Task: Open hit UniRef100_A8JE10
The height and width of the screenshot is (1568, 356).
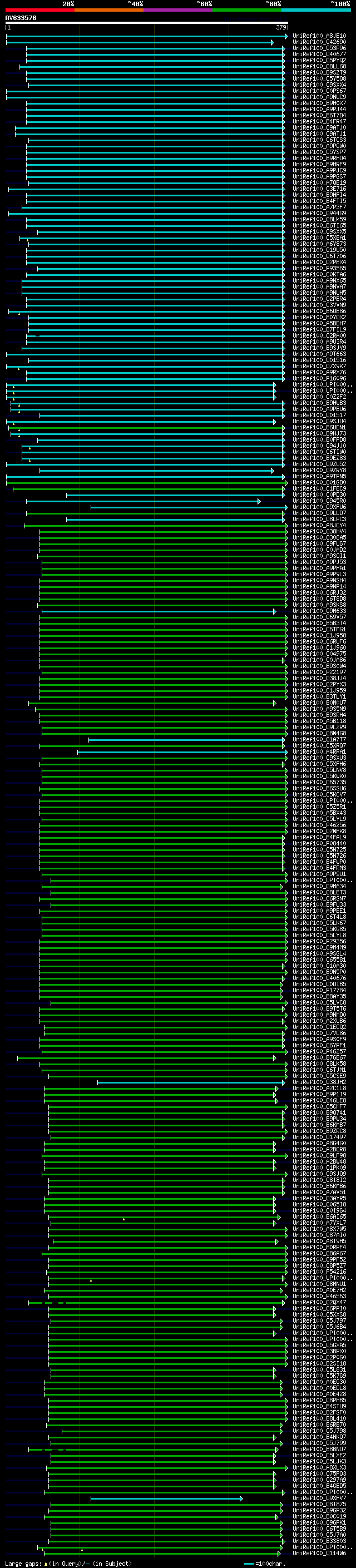Action: pyautogui.click(x=319, y=36)
